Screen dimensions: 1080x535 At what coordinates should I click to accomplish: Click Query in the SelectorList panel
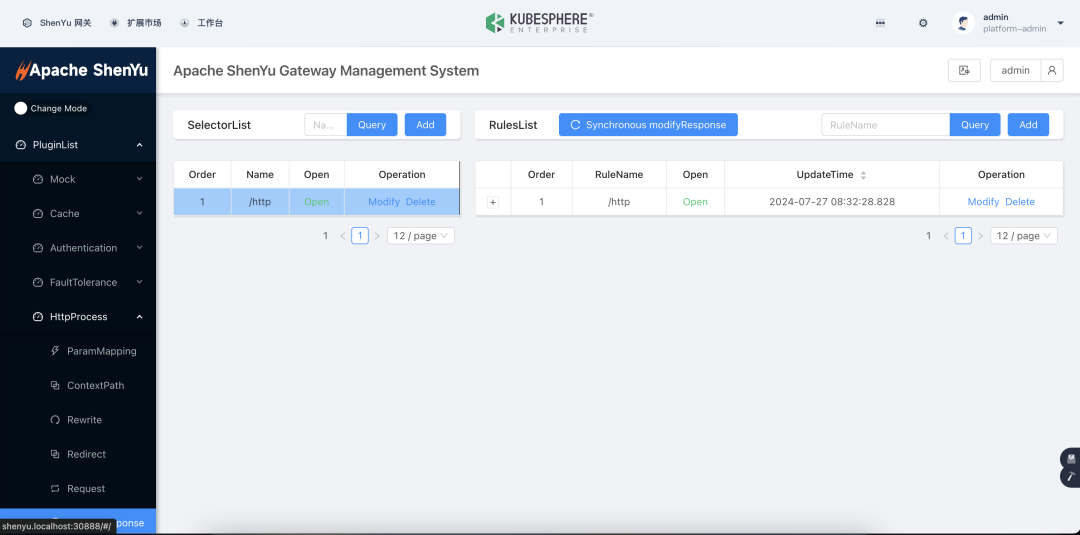pos(372,125)
